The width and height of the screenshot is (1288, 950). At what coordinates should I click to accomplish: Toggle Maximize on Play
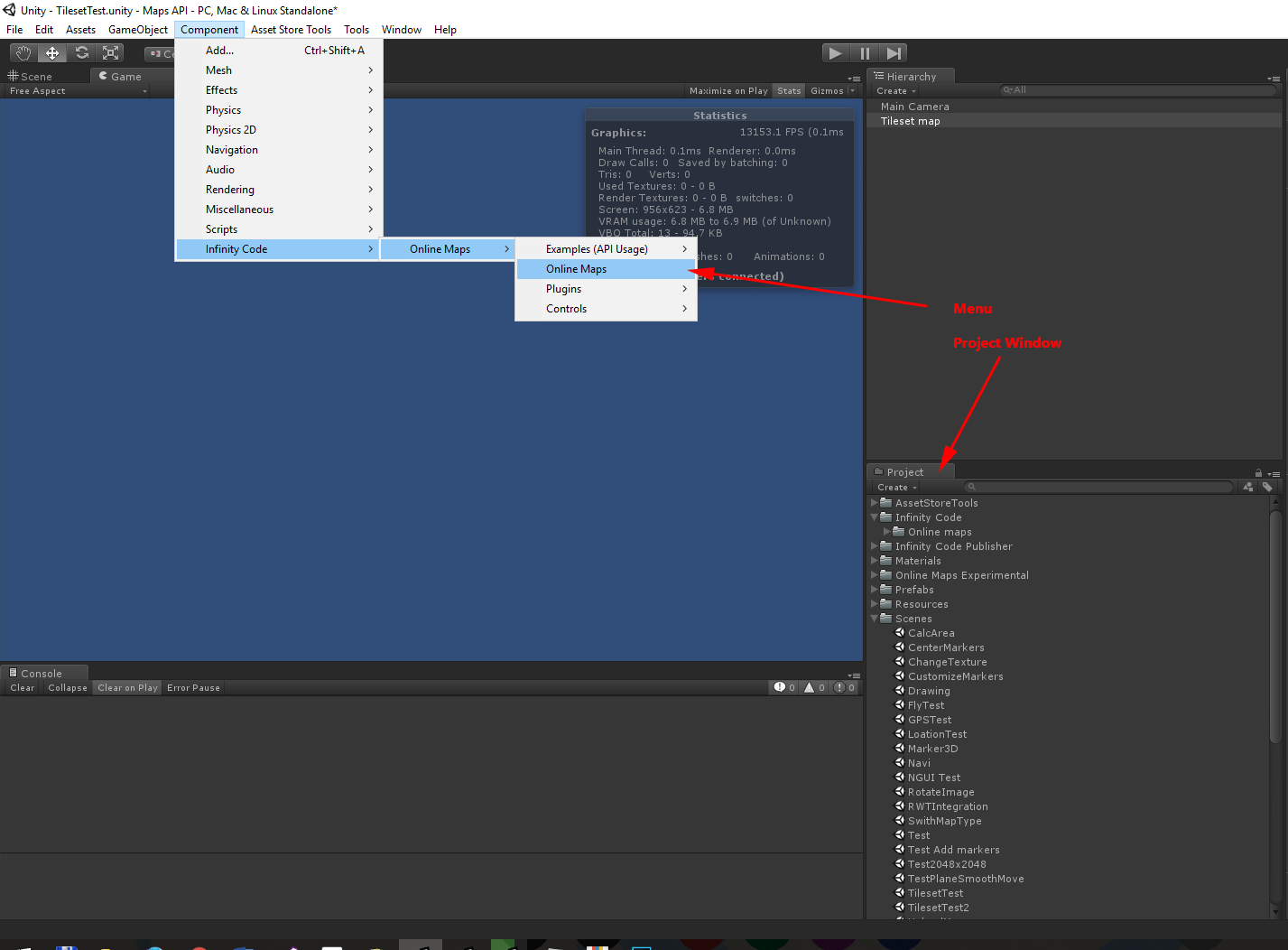(x=728, y=90)
